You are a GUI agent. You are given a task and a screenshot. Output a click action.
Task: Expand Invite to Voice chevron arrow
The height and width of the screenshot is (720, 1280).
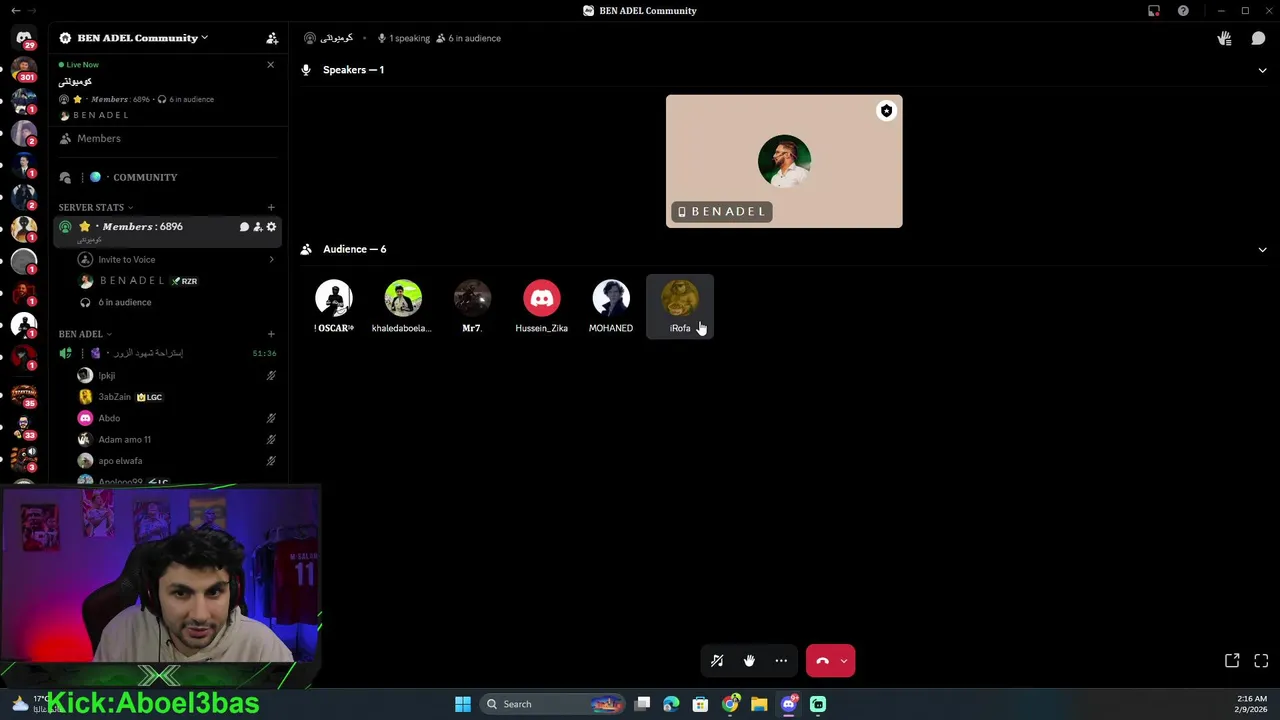[271, 260]
